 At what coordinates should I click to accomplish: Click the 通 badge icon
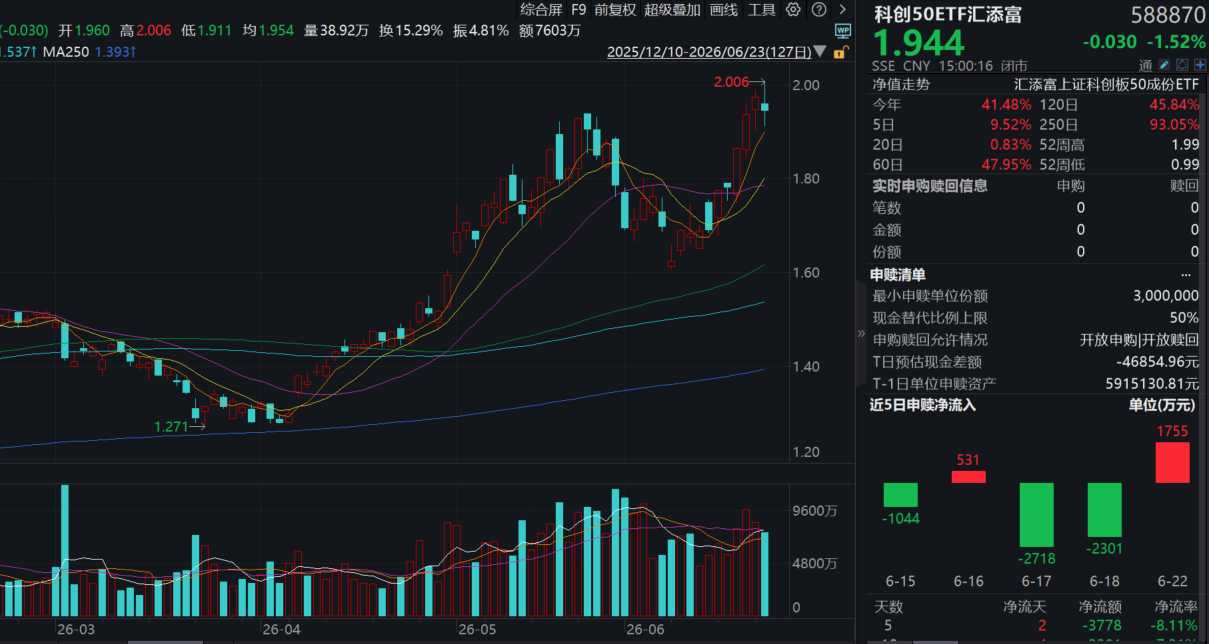click(x=1146, y=65)
